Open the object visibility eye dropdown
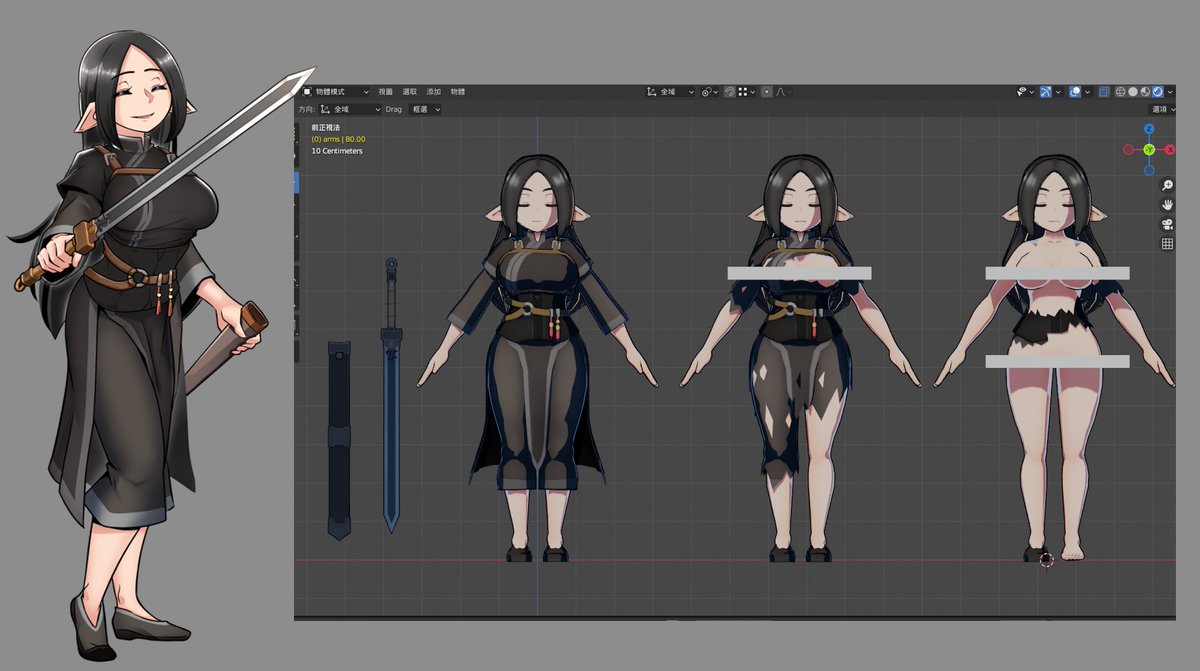 tap(1023, 92)
